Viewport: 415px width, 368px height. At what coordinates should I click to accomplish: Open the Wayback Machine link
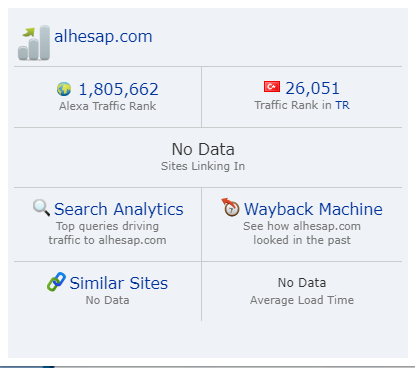(x=313, y=209)
